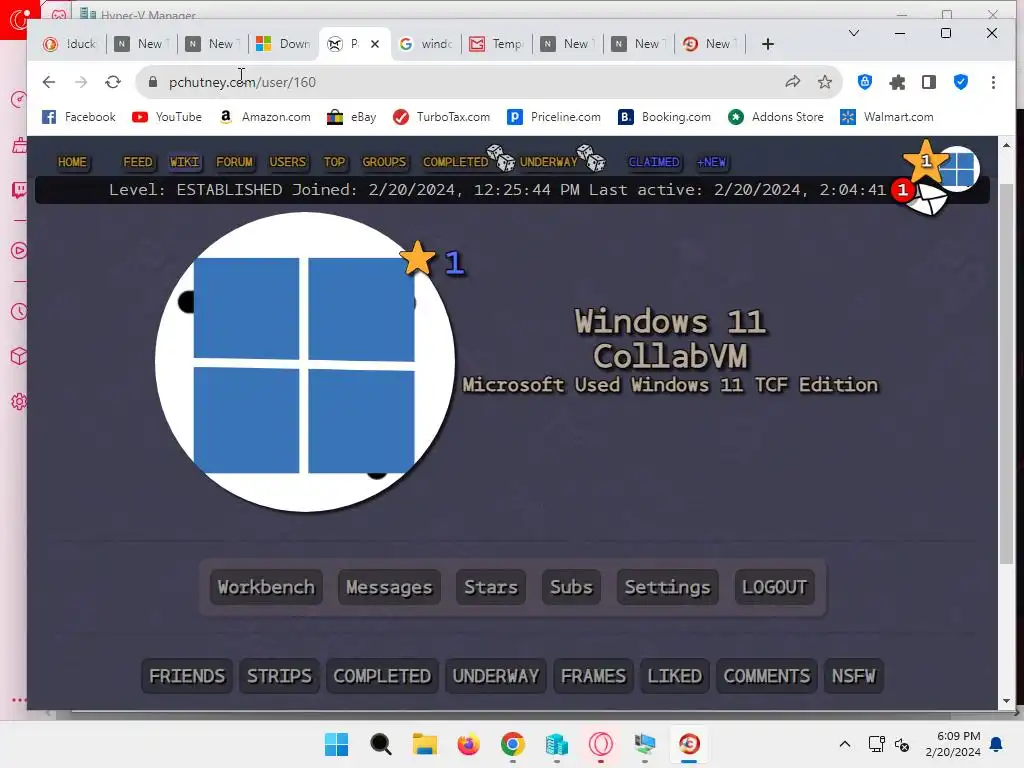Open Windows Start from the taskbar
Screen dimensions: 1024x768
(x=336, y=744)
